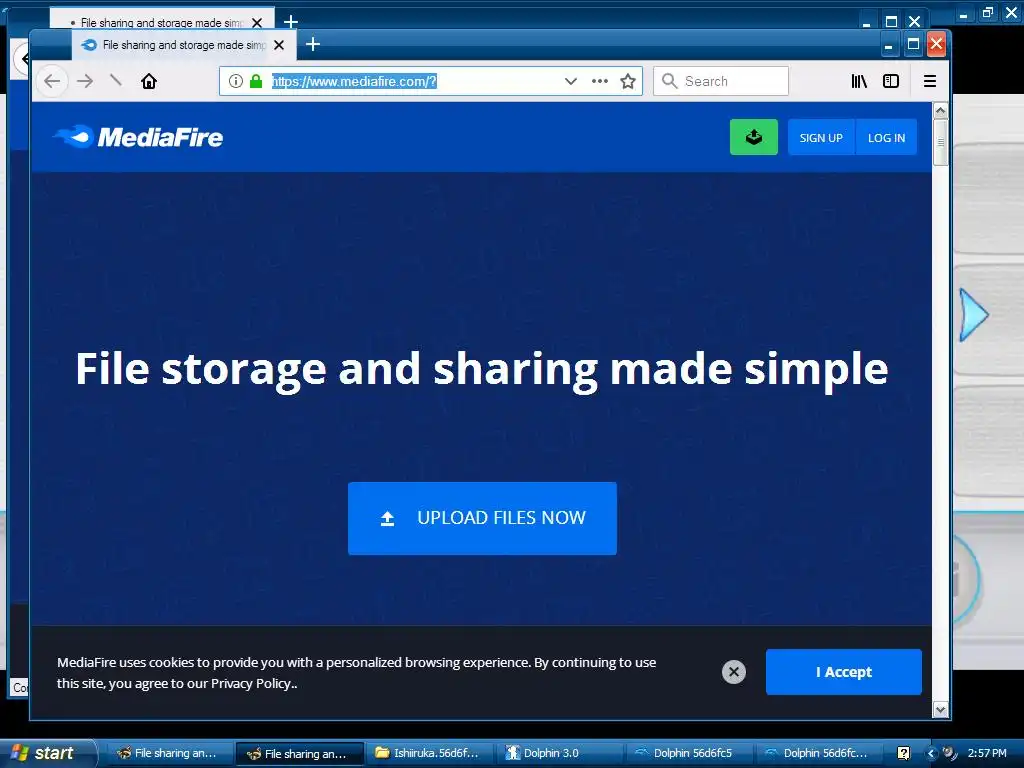Click the MediaFire flame logo
Image resolution: width=1024 pixels, height=768 pixels.
[138, 137]
